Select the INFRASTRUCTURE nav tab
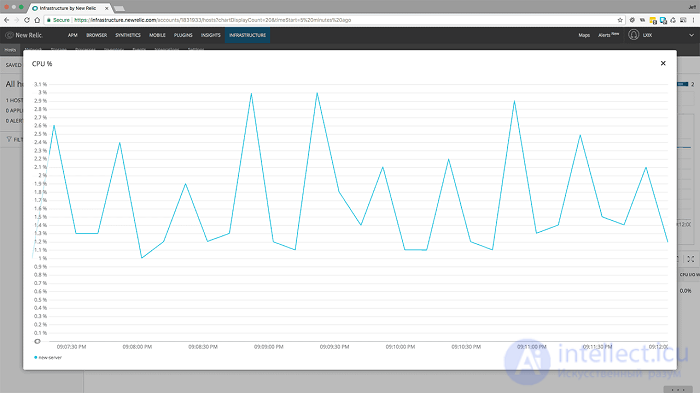Viewport: 700px width, 393px height. [x=247, y=35]
